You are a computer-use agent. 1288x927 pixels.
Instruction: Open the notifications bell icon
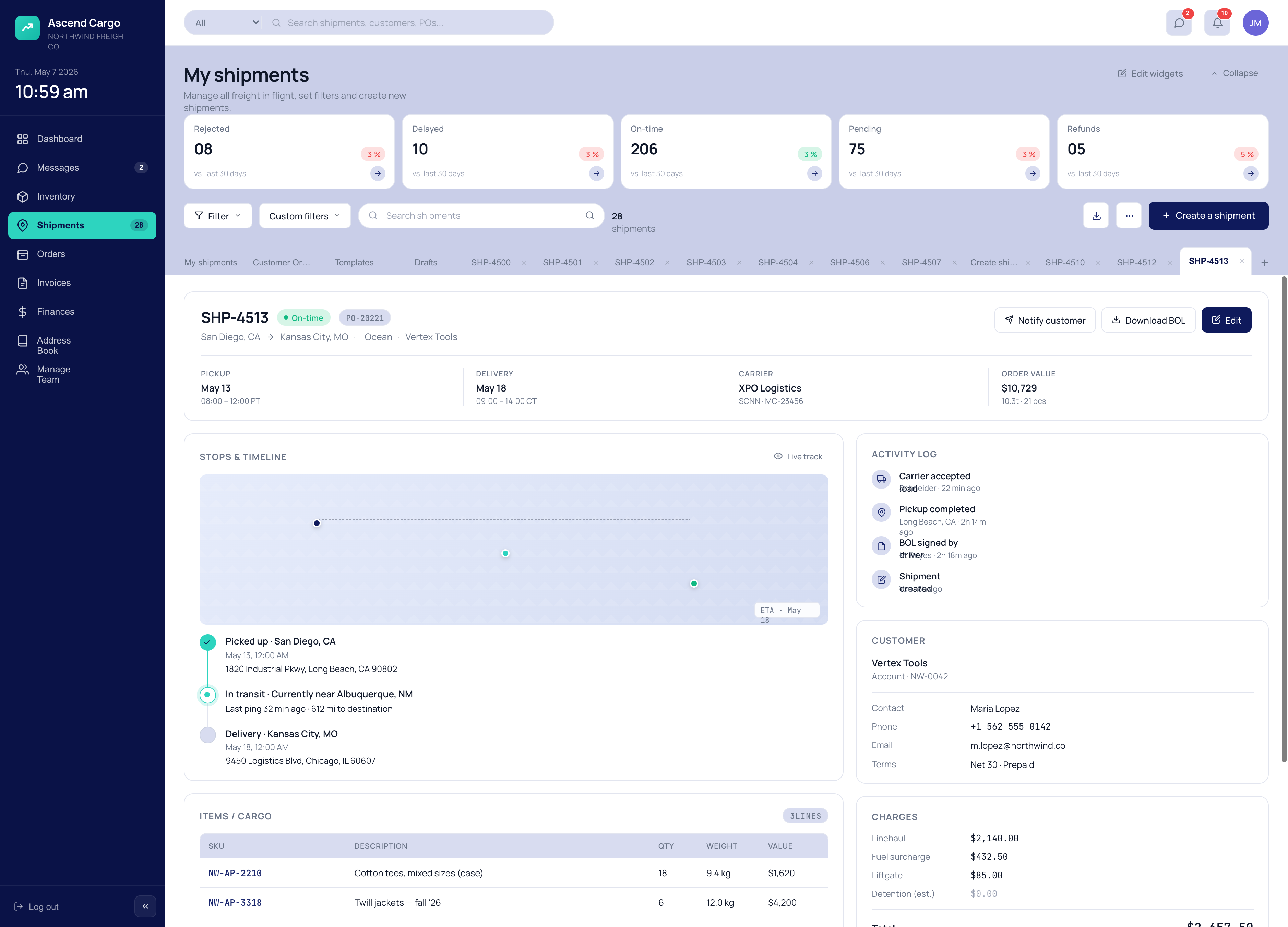(1217, 23)
